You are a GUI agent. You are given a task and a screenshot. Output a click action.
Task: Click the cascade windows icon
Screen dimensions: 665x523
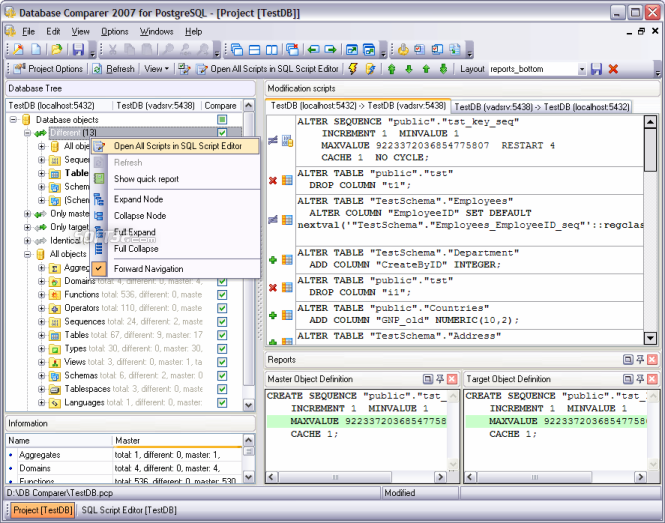tap(237, 50)
